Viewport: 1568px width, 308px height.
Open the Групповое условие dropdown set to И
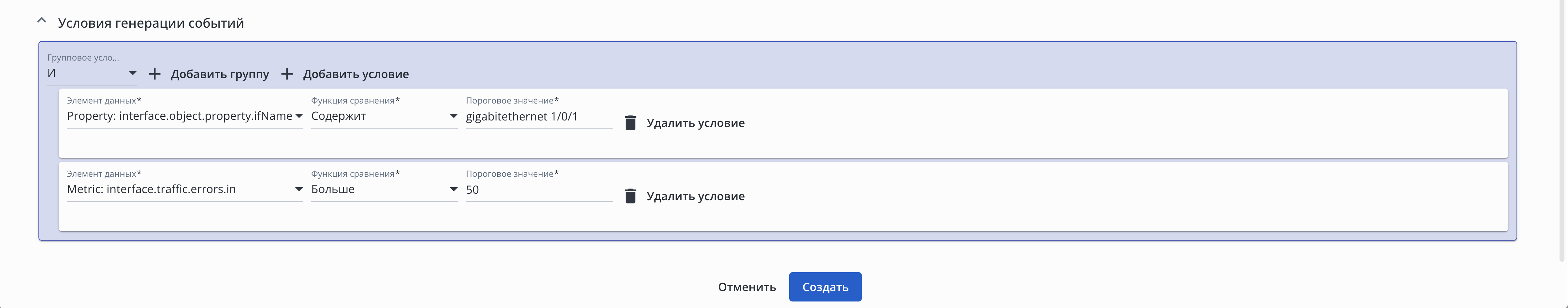(x=91, y=73)
